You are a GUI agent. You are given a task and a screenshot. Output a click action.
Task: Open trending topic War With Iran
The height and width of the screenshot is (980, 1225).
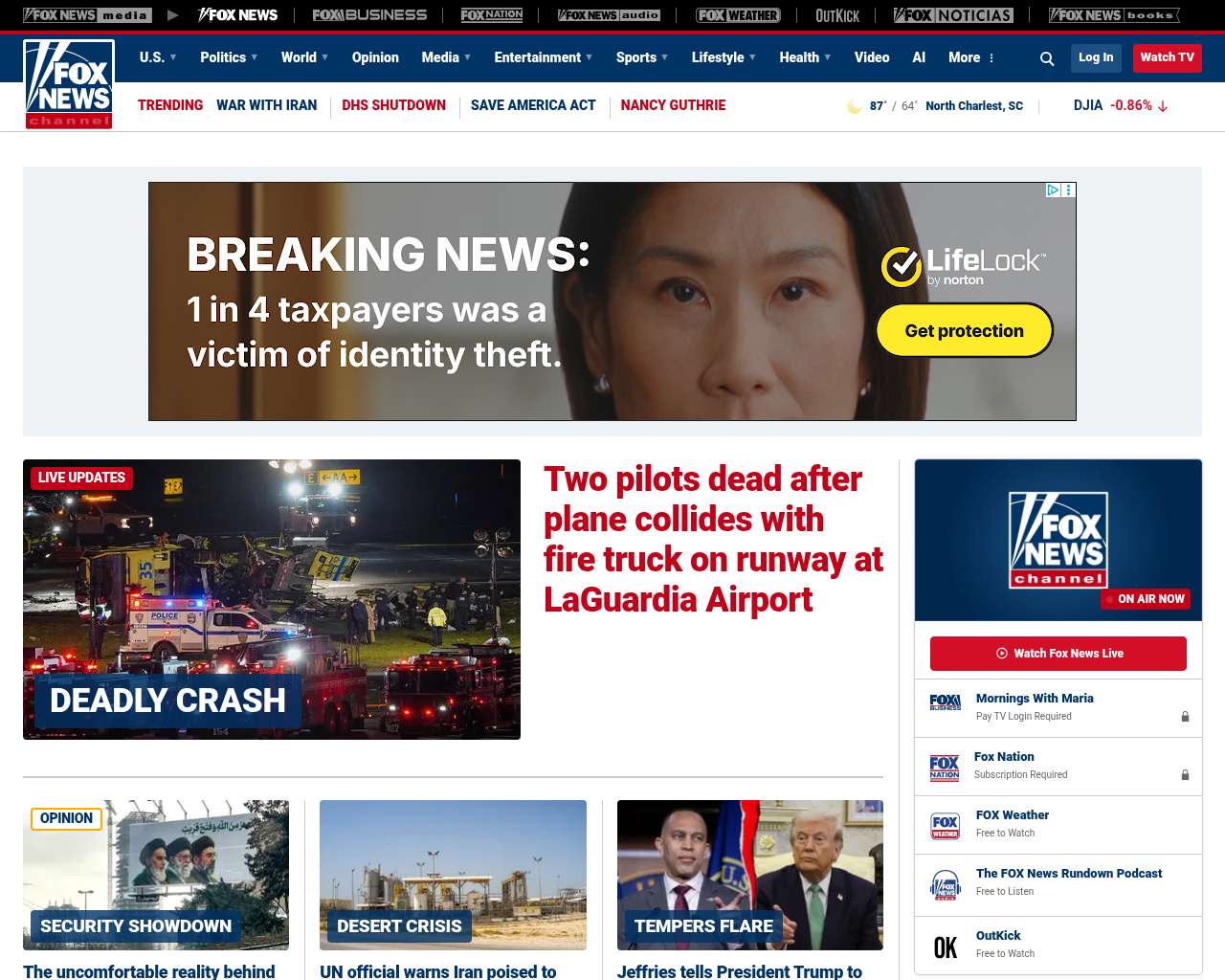coord(266,105)
